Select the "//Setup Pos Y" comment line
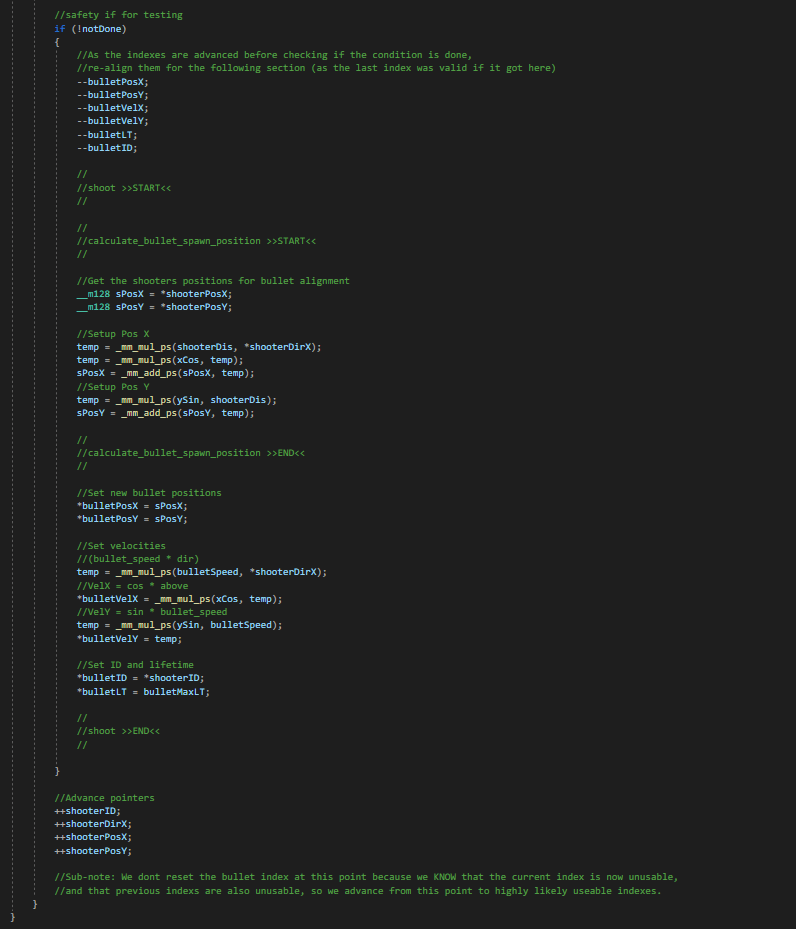Screen dimensions: 796x929 point(113,386)
